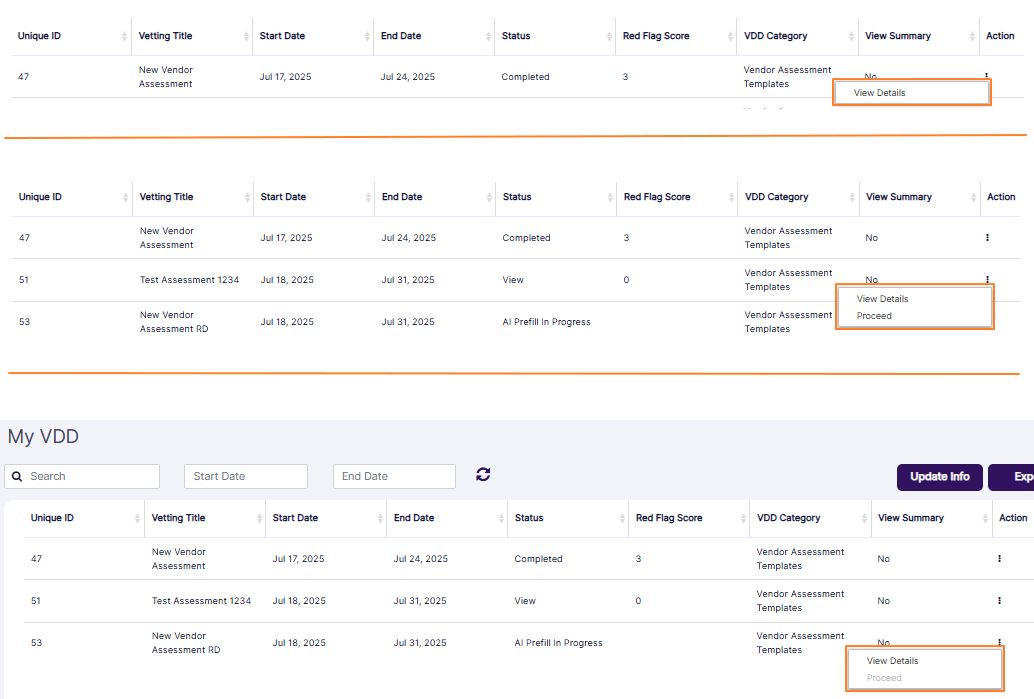Choose View Details in the topmost table's popup
The width and height of the screenshot is (1034, 699).
[x=880, y=93]
